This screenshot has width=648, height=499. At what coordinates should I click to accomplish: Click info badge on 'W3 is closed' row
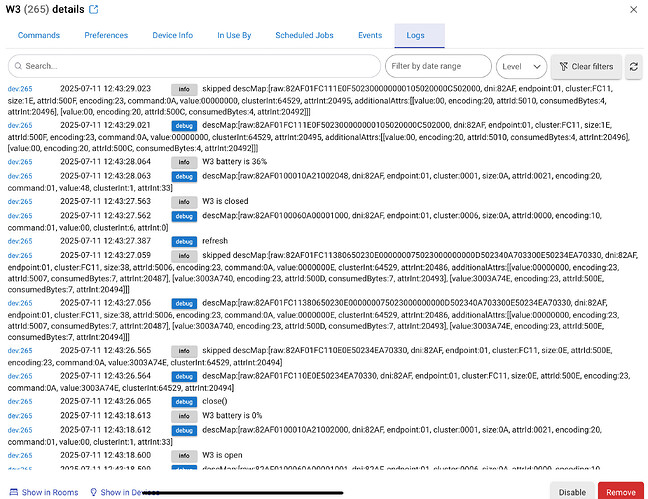tap(184, 202)
